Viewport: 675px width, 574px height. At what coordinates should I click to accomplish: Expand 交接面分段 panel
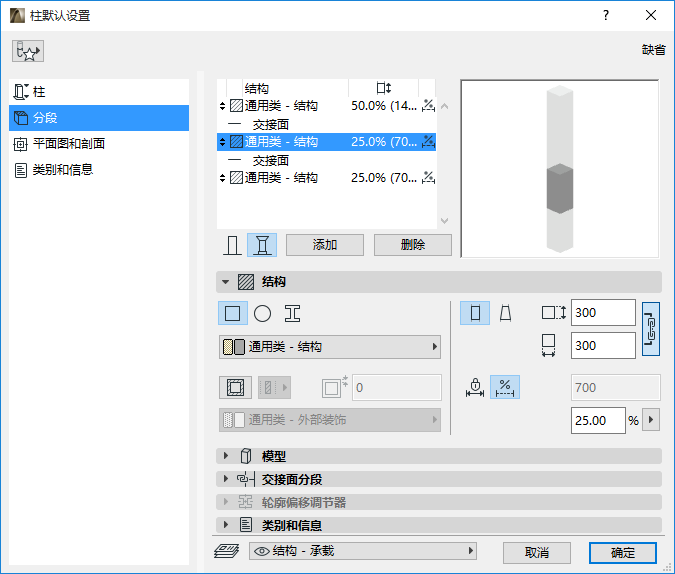point(439,479)
